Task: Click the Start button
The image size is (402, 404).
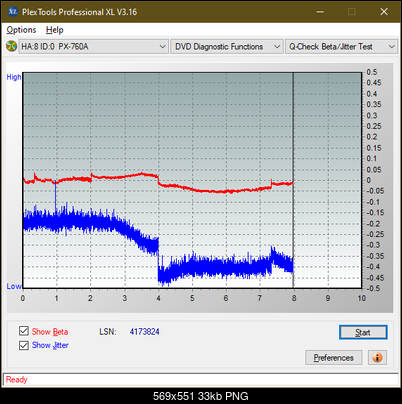Action: (363, 332)
